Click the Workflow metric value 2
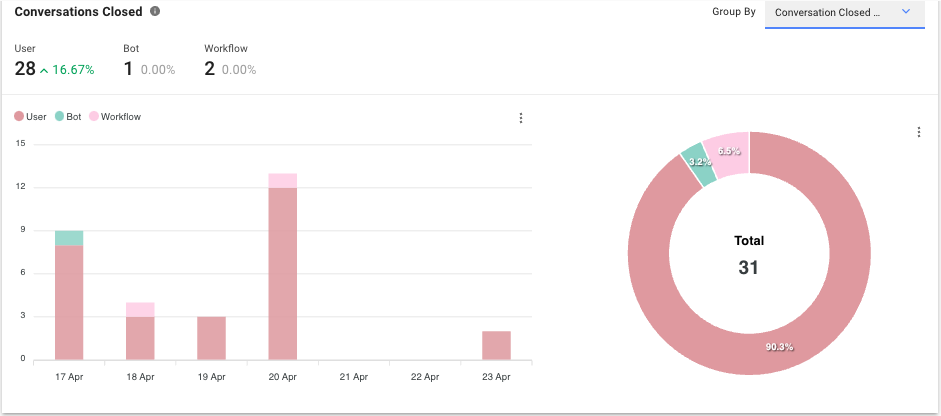941x416 pixels. click(x=209, y=69)
